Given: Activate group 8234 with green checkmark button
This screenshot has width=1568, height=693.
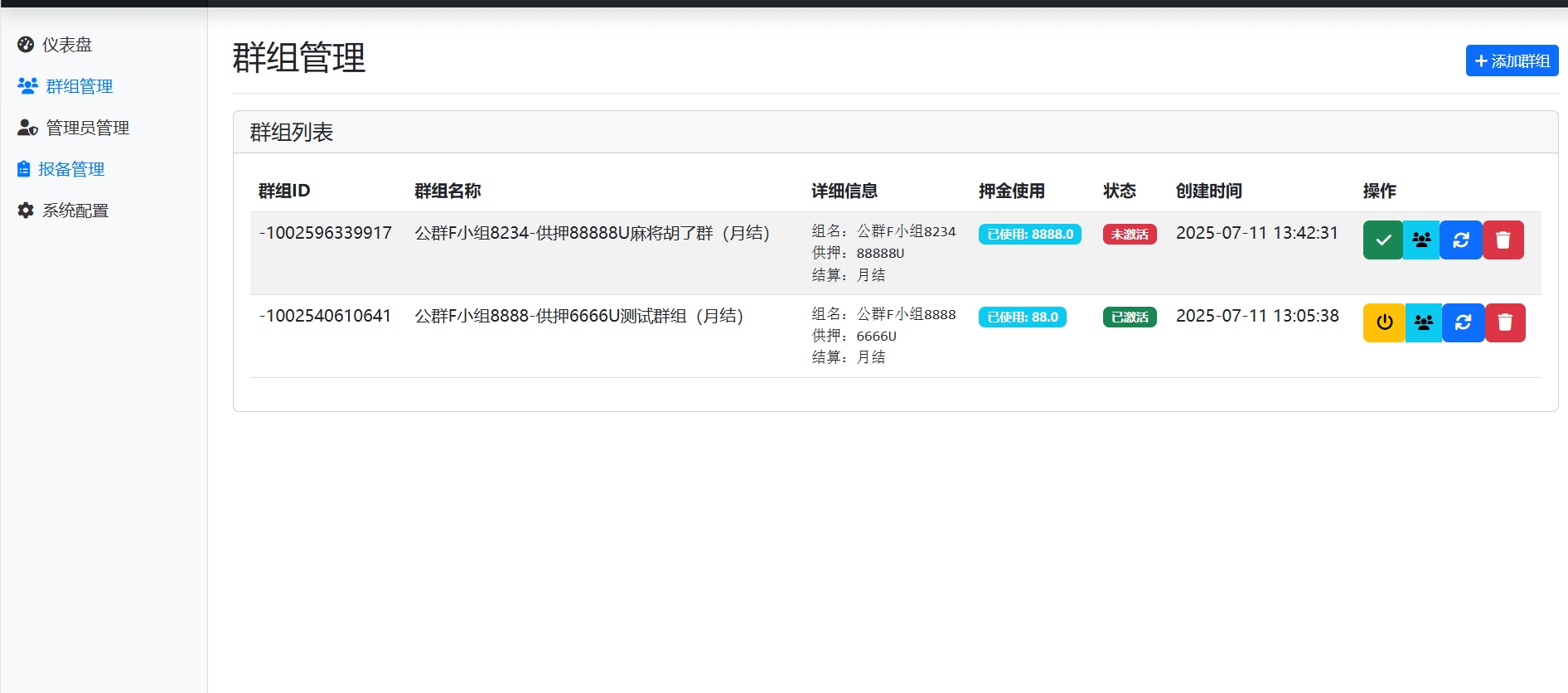Looking at the screenshot, I should tap(1382, 240).
